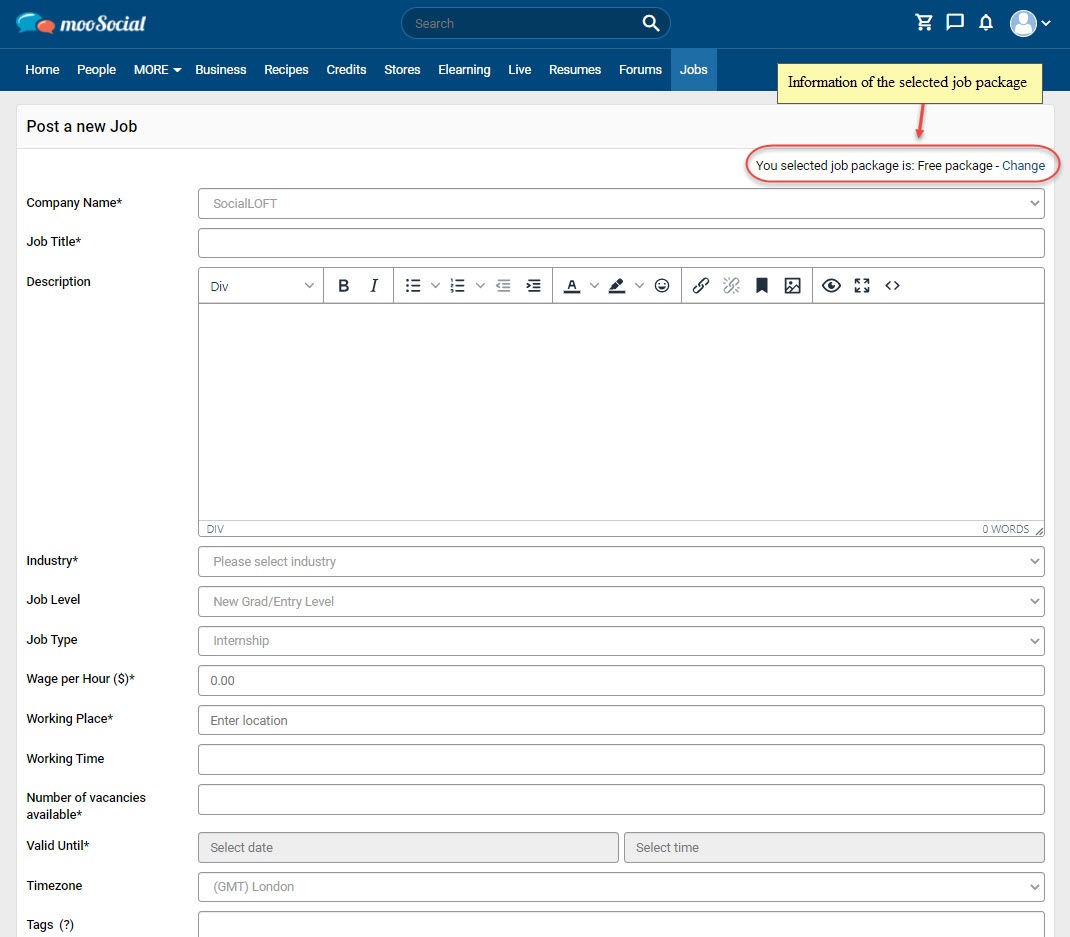Apply text color to selection
This screenshot has height=937, width=1070.
(x=572, y=286)
